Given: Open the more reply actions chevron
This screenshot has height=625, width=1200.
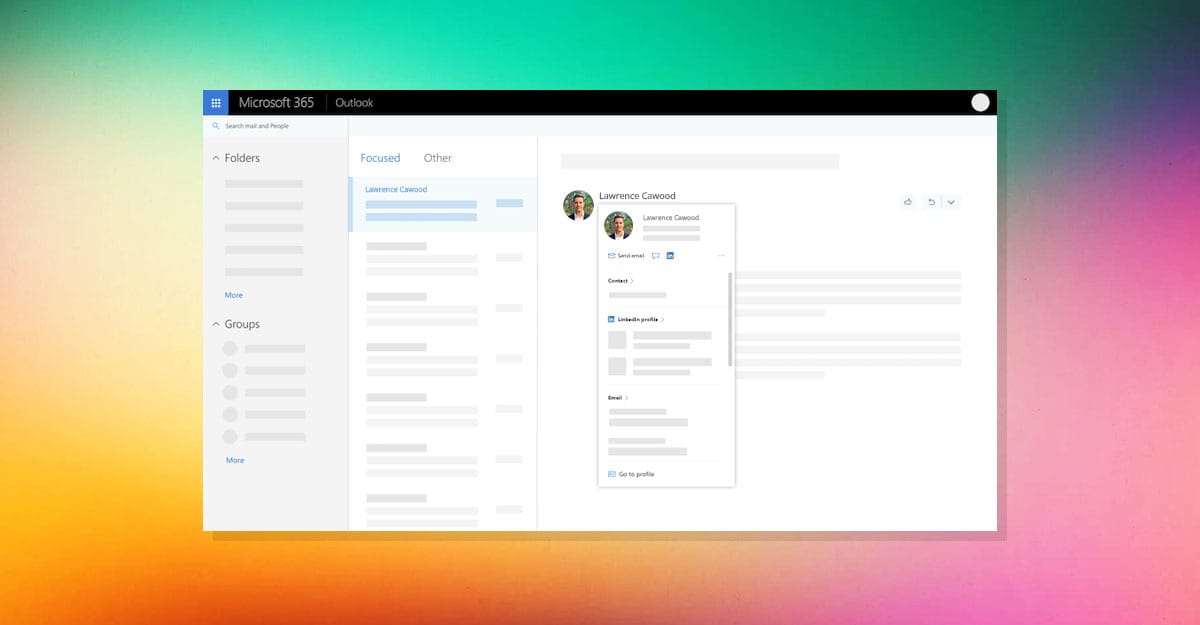Looking at the screenshot, I should point(951,201).
